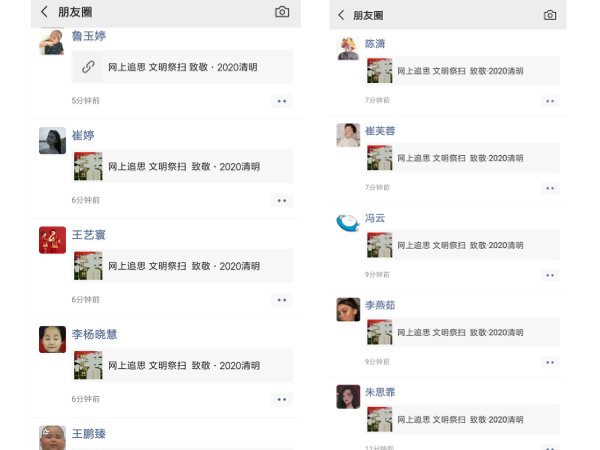Open more options under 李燕茹's post
The width and height of the screenshot is (600, 450).
point(550,361)
